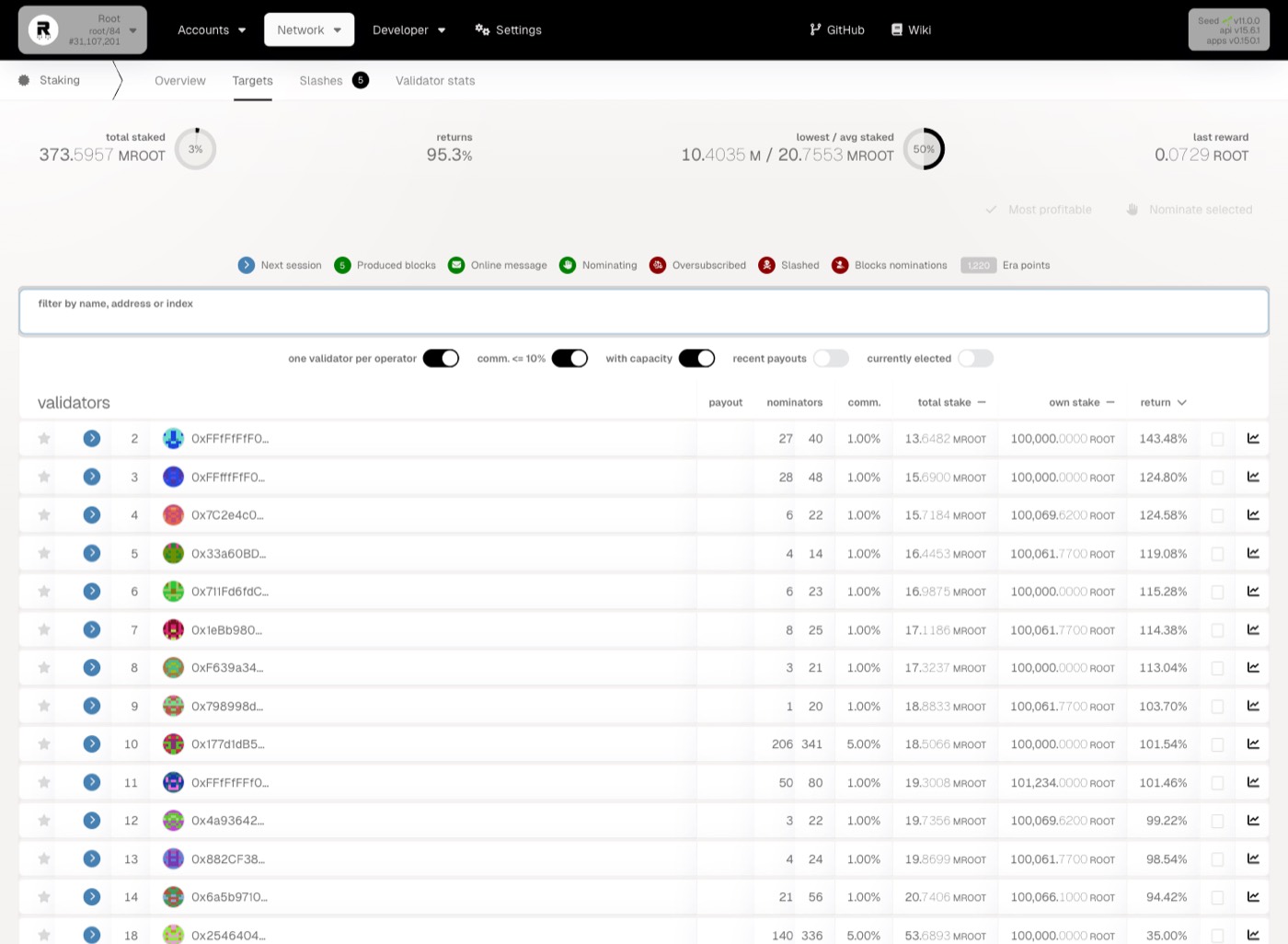Open Validator stats tab
The image size is (1288, 944).
435,81
